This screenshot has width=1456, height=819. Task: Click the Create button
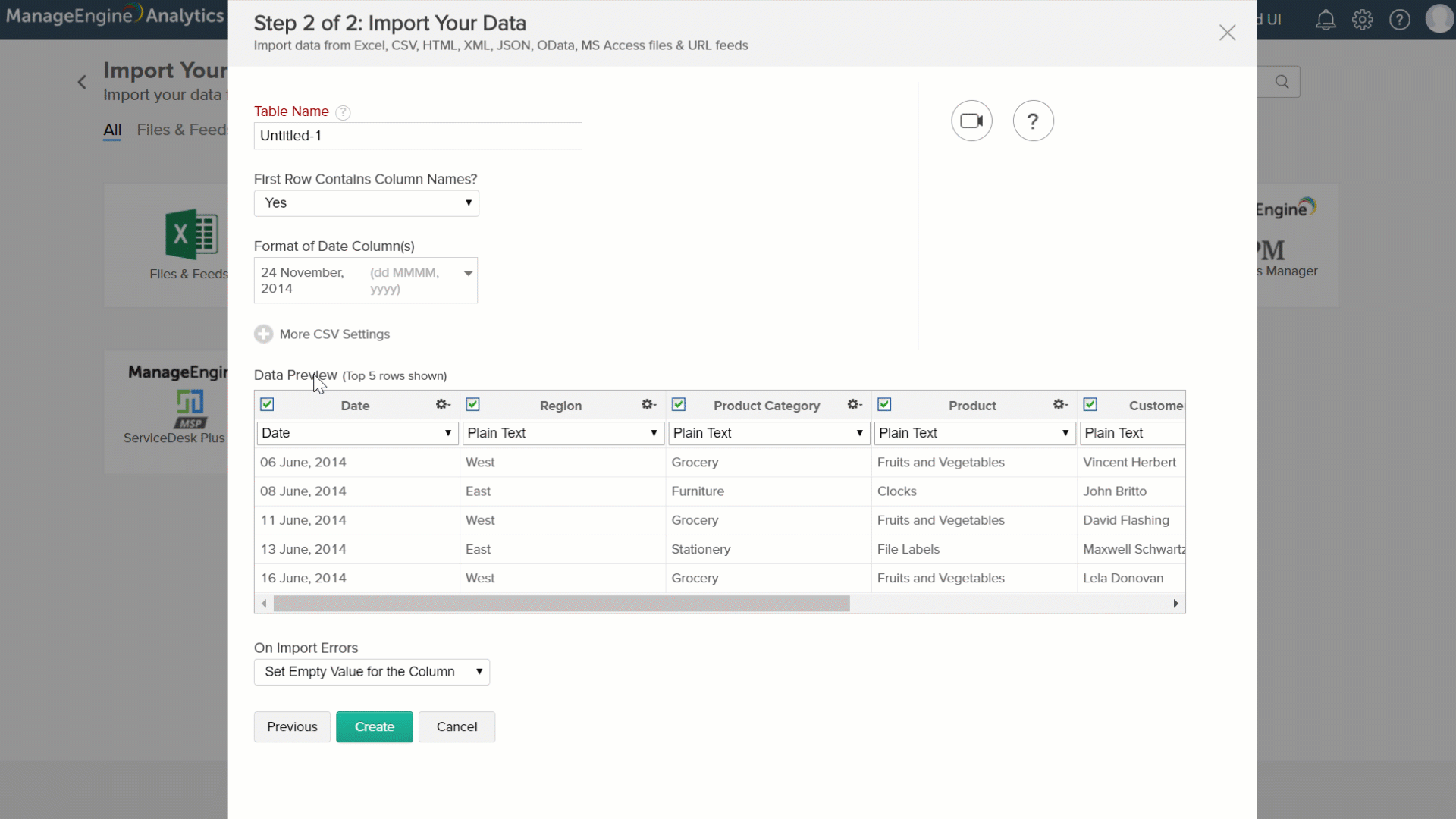pos(374,726)
